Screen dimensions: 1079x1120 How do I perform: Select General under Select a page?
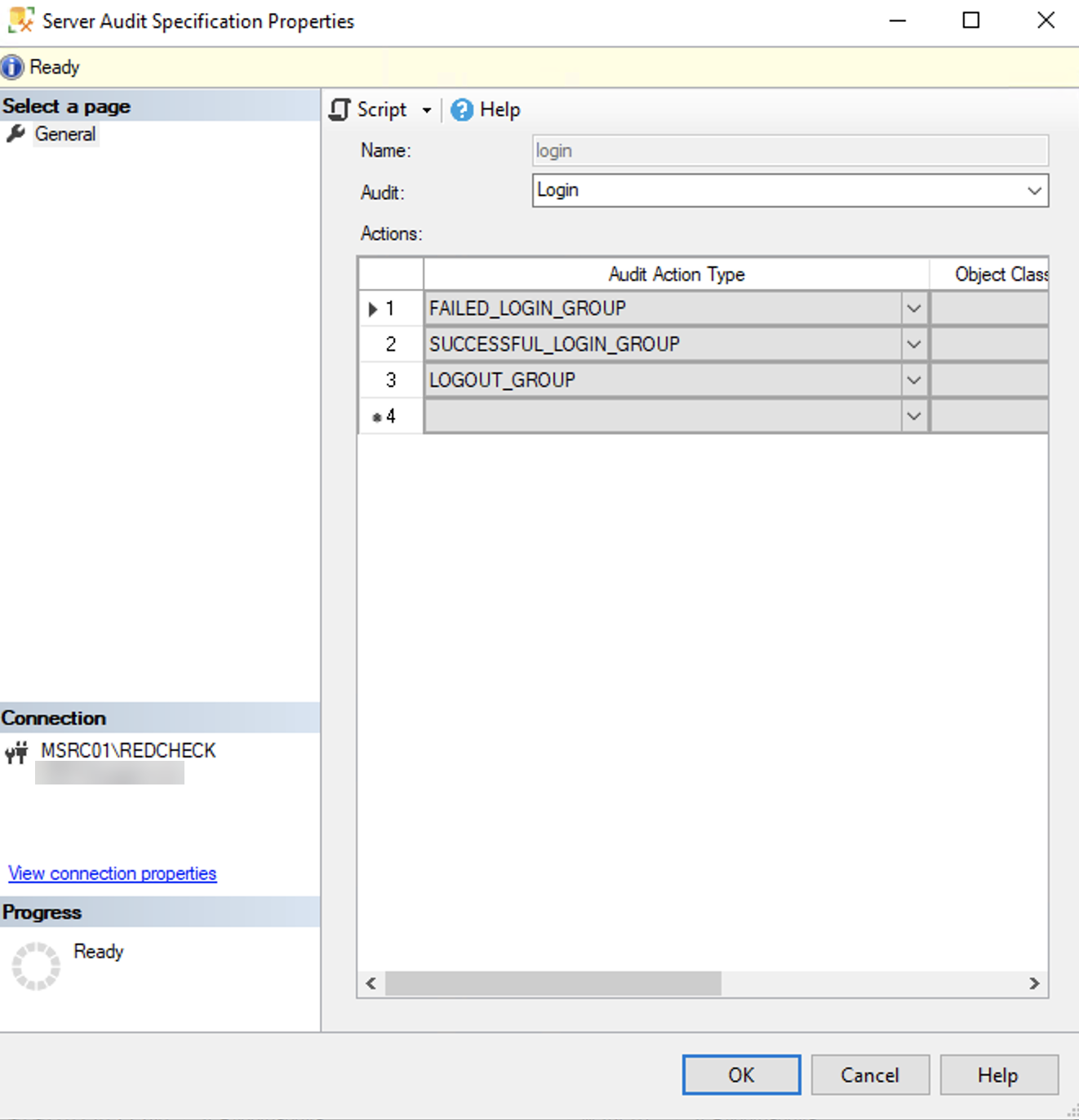65,134
